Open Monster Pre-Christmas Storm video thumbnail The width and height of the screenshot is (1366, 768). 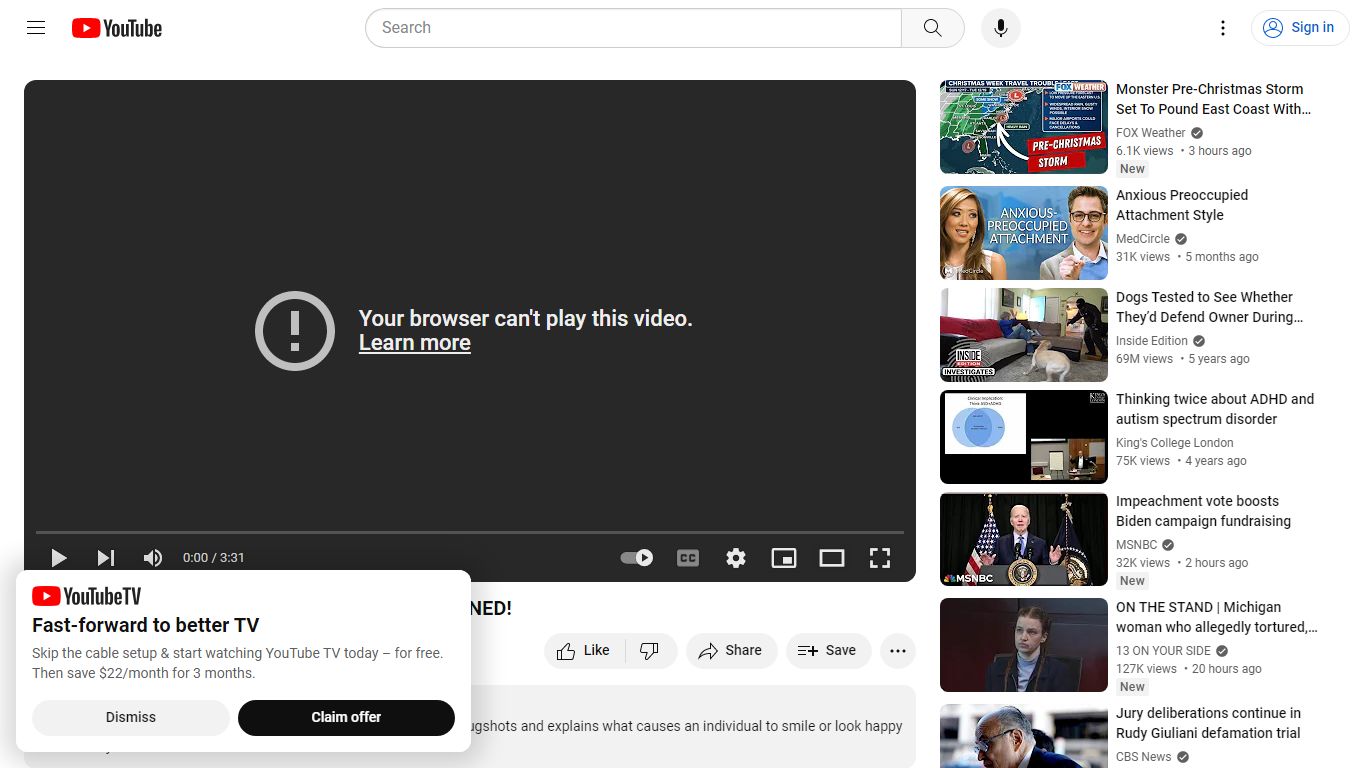pyautogui.click(x=1024, y=127)
